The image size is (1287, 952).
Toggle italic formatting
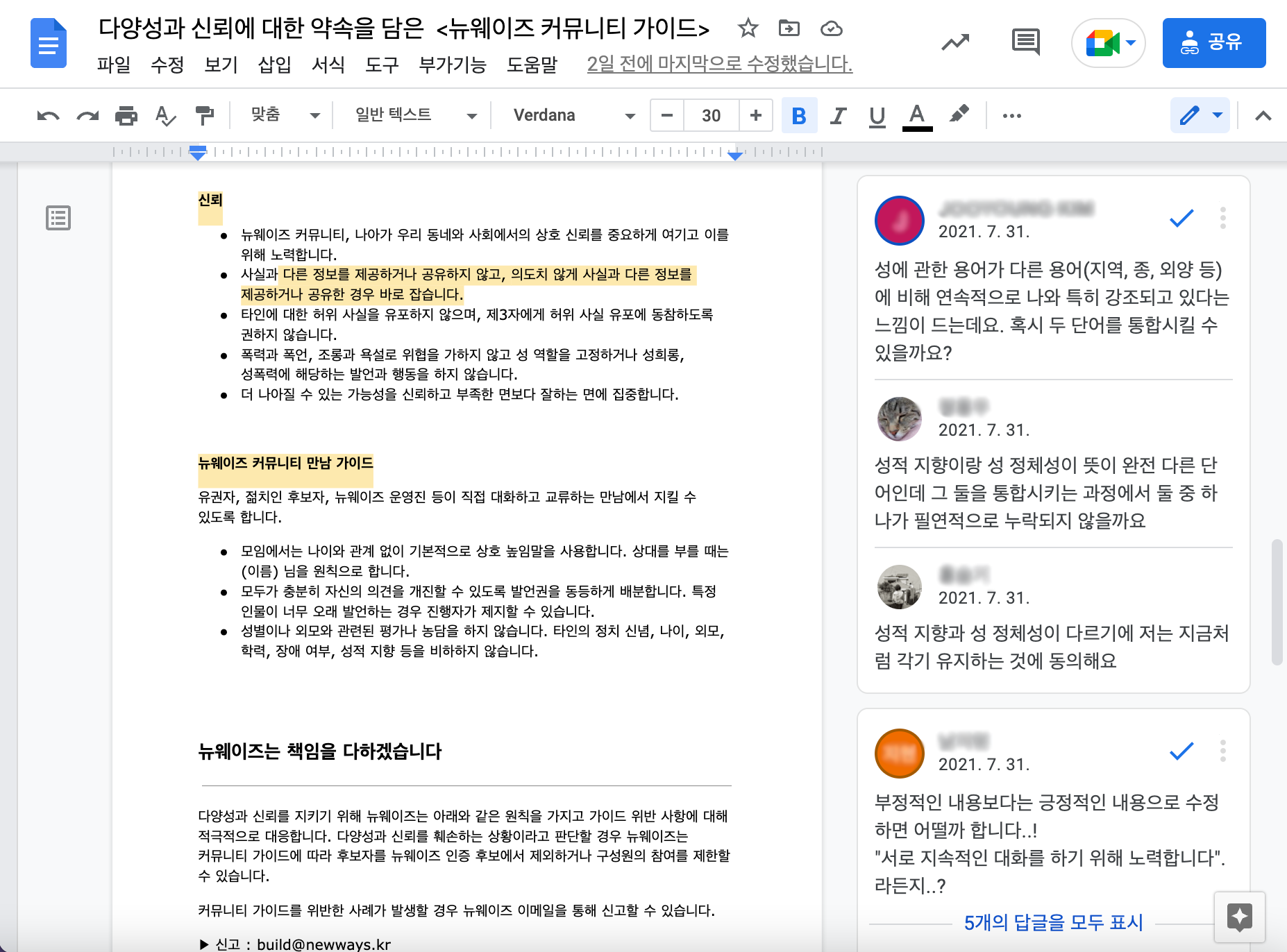(839, 116)
